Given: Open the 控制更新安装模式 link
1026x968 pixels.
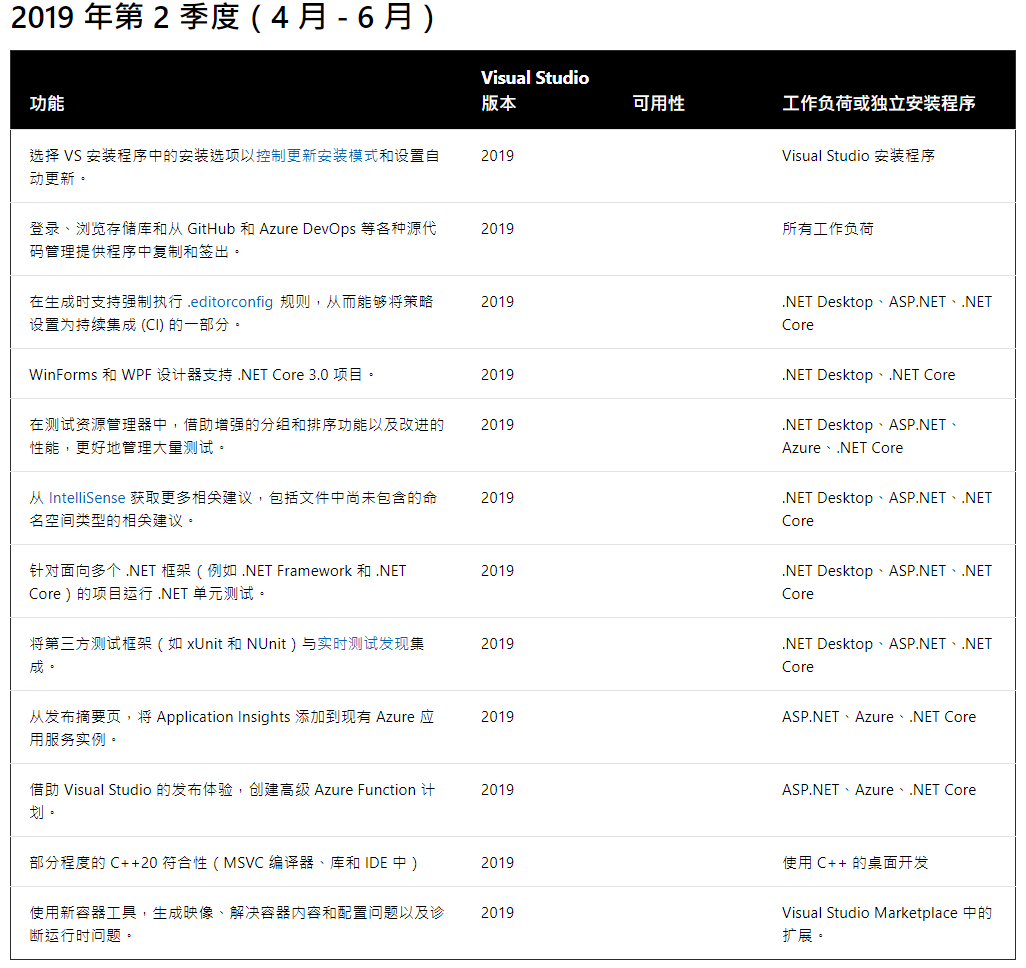Looking at the screenshot, I should coord(317,156).
